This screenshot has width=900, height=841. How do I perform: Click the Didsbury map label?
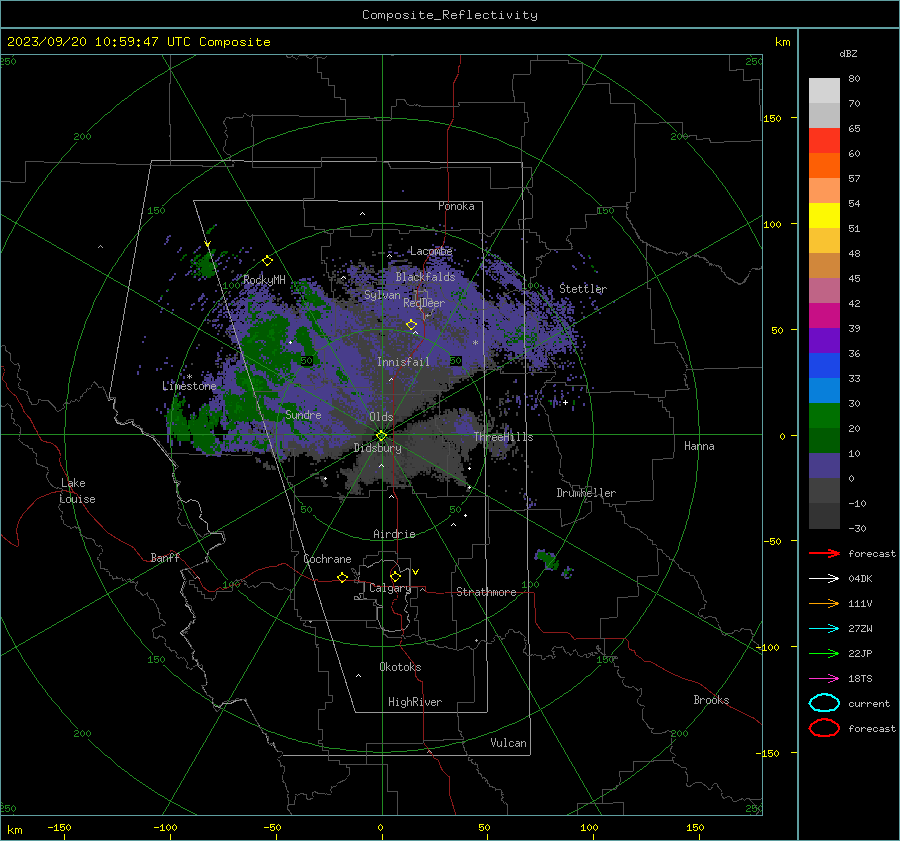377,448
